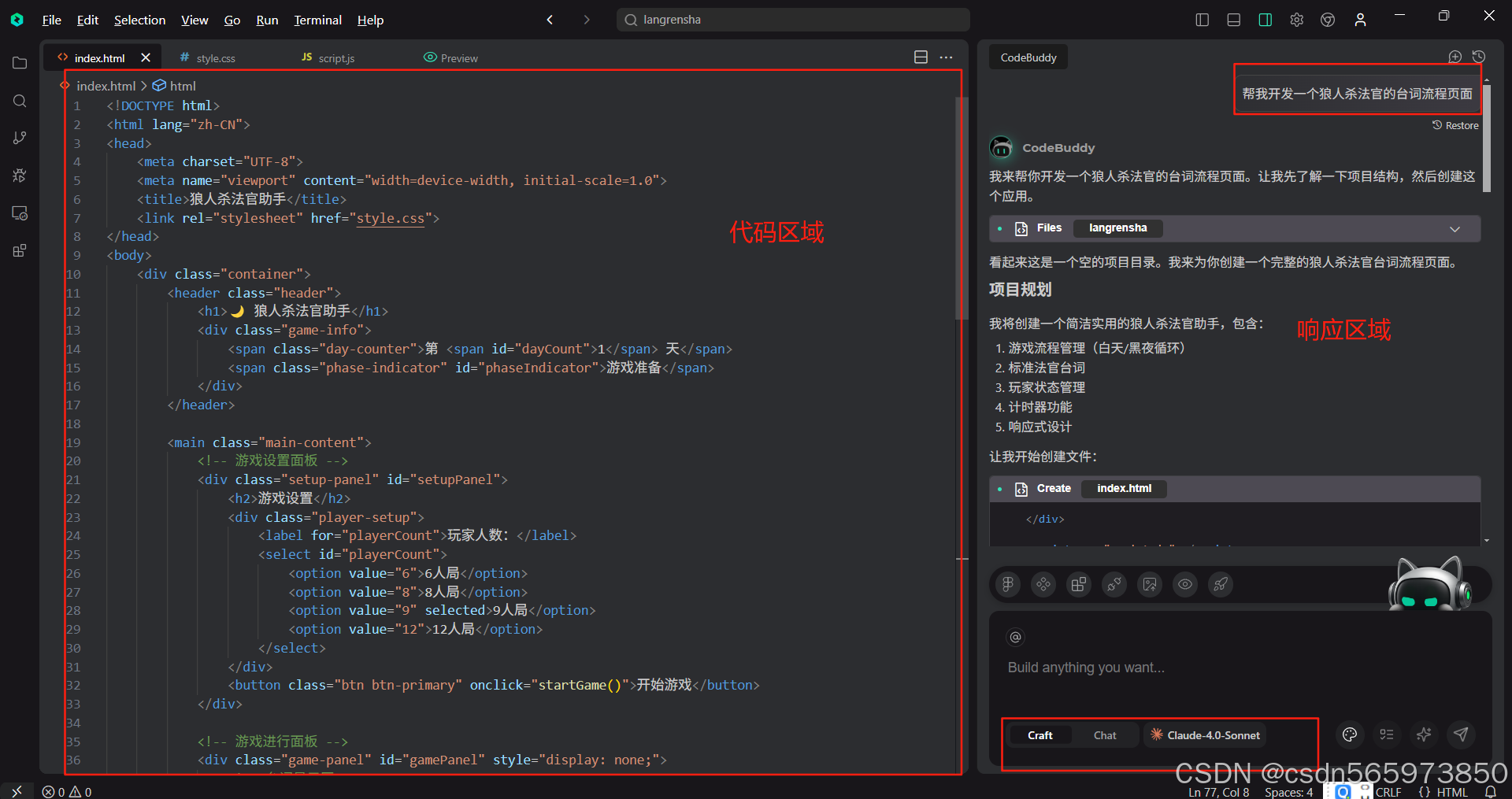Open notifications bell in status bar
1512x799 pixels.
pos(1491,792)
